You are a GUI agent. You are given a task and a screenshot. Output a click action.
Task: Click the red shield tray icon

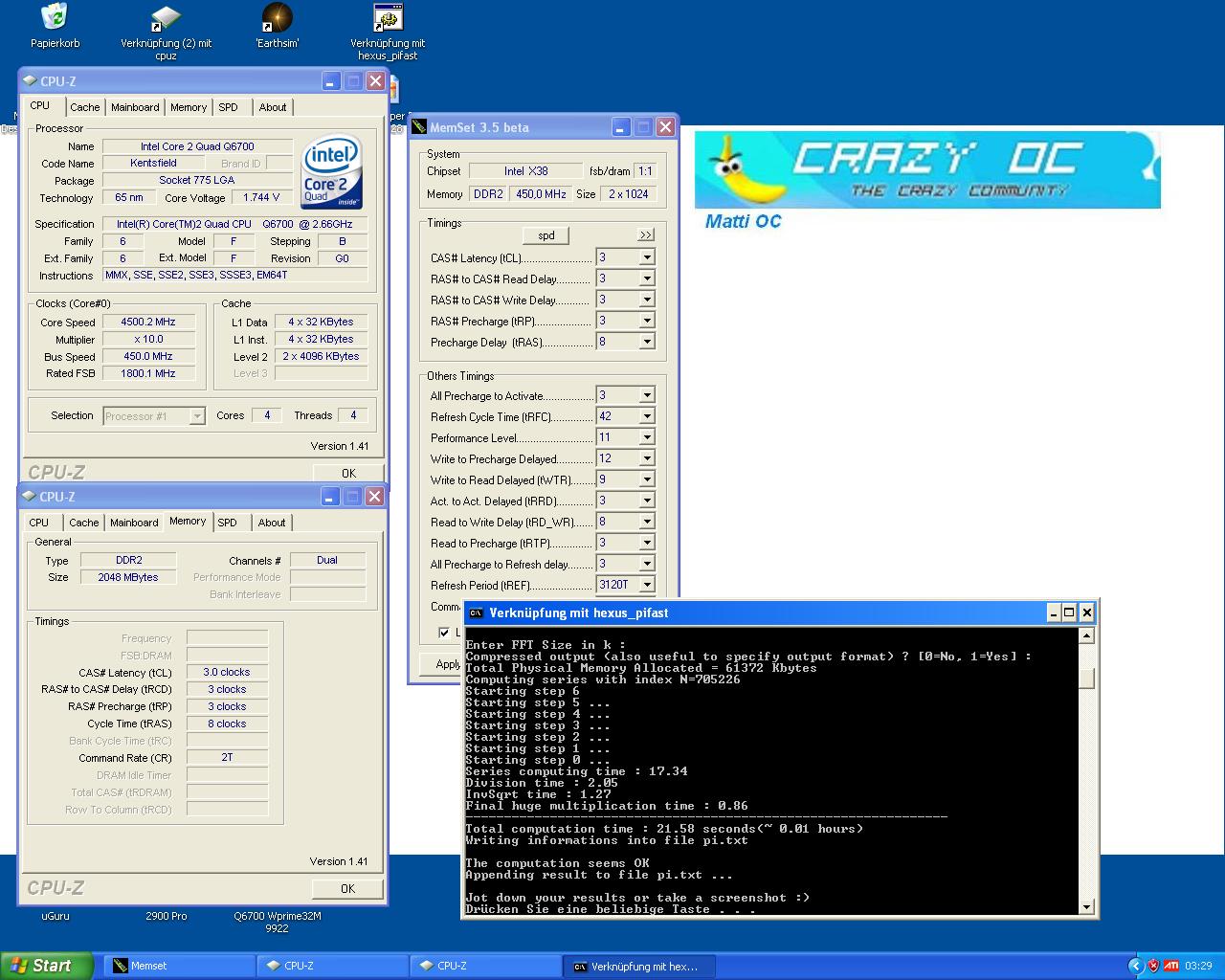tap(1153, 966)
